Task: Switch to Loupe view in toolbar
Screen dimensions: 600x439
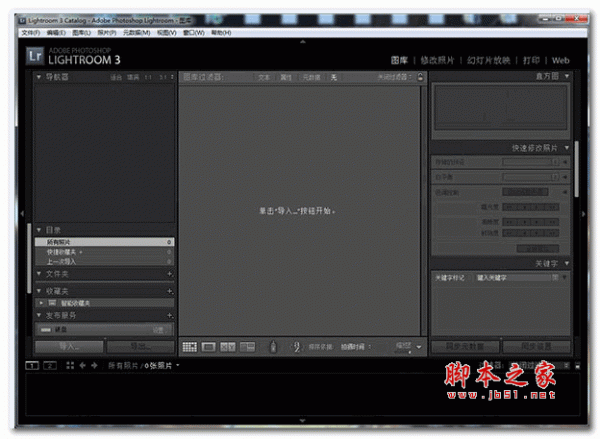Action: (x=209, y=347)
